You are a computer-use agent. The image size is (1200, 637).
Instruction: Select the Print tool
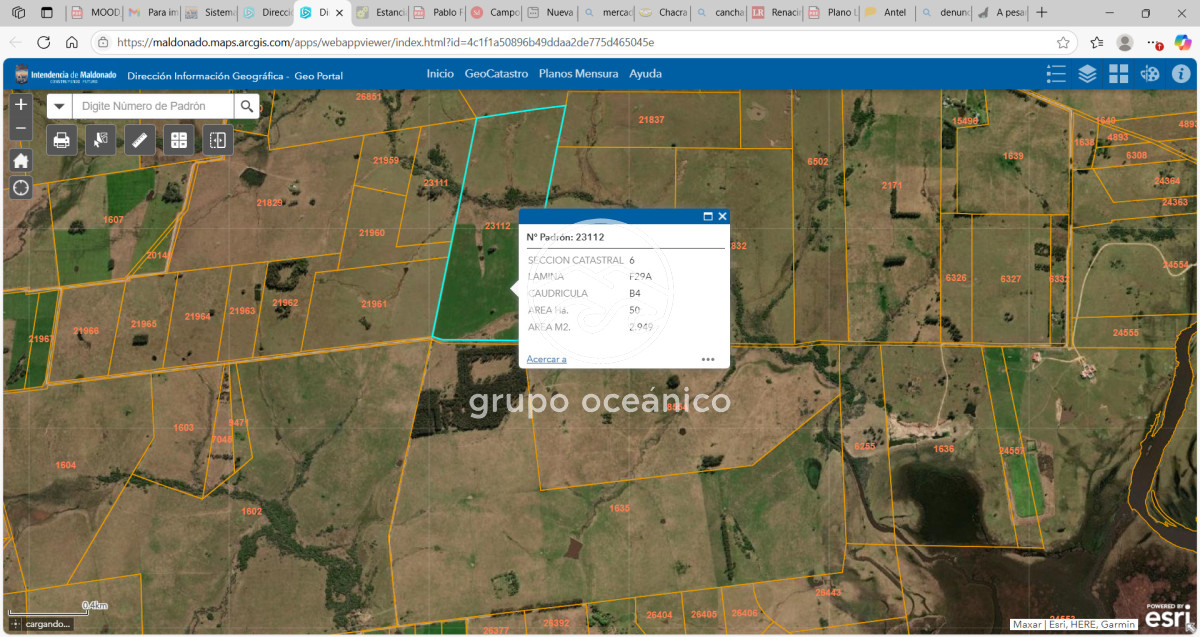61,140
